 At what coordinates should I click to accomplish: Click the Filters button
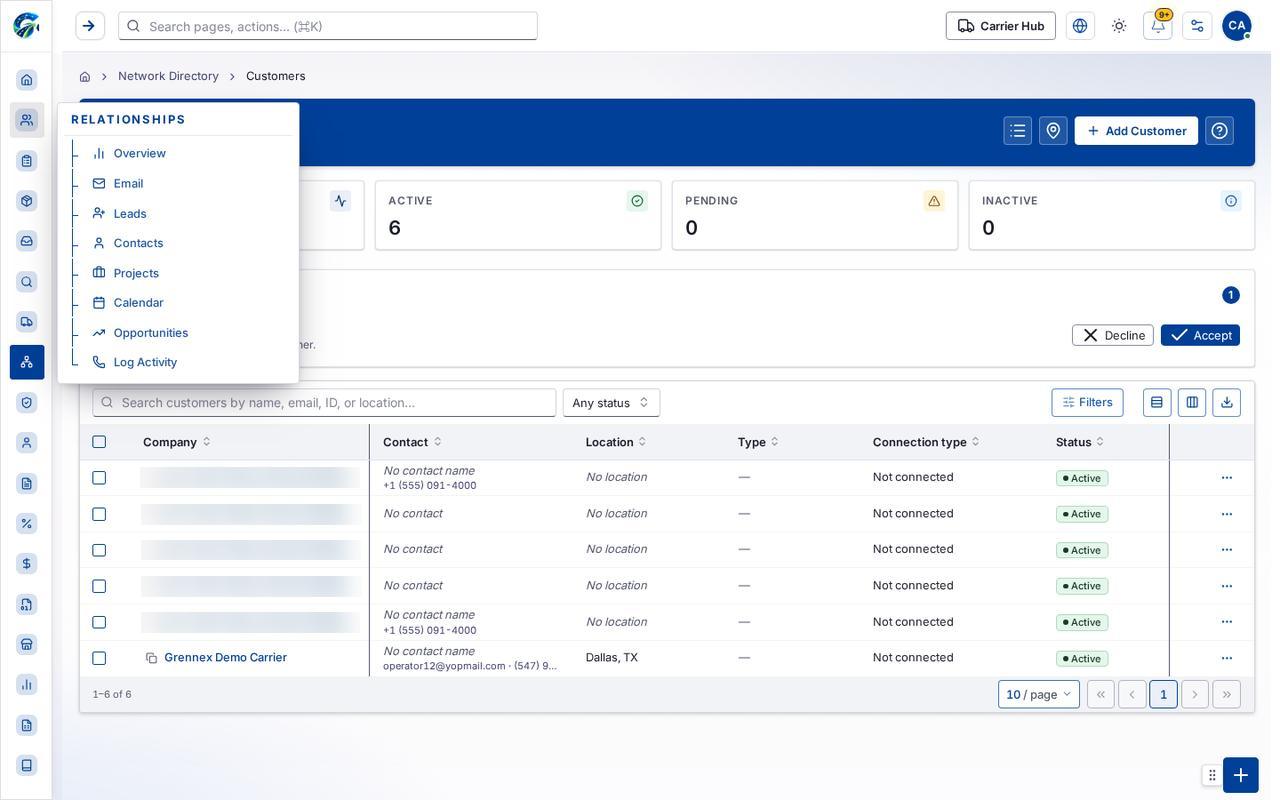pyautogui.click(x=1088, y=403)
